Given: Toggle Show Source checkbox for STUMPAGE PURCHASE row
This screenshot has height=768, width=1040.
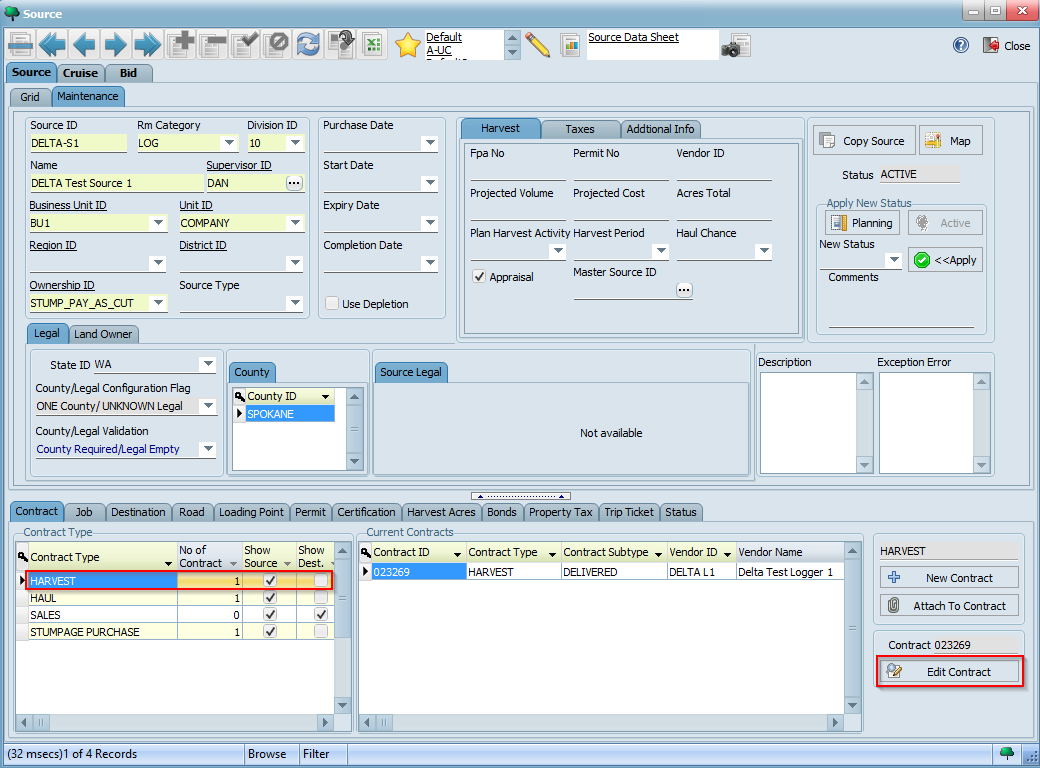Looking at the screenshot, I should [x=270, y=631].
